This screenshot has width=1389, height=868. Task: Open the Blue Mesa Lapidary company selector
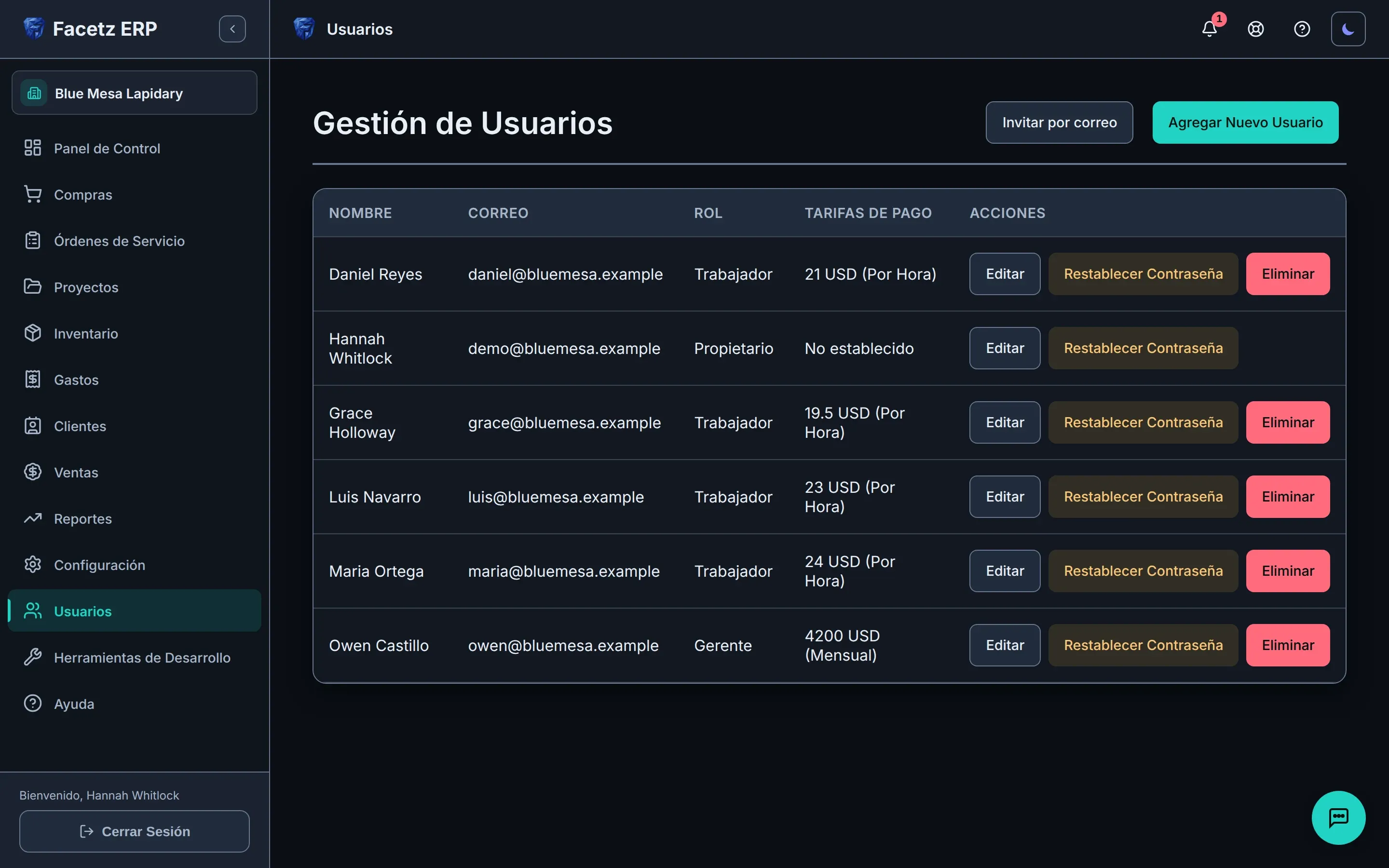pyautogui.click(x=134, y=93)
